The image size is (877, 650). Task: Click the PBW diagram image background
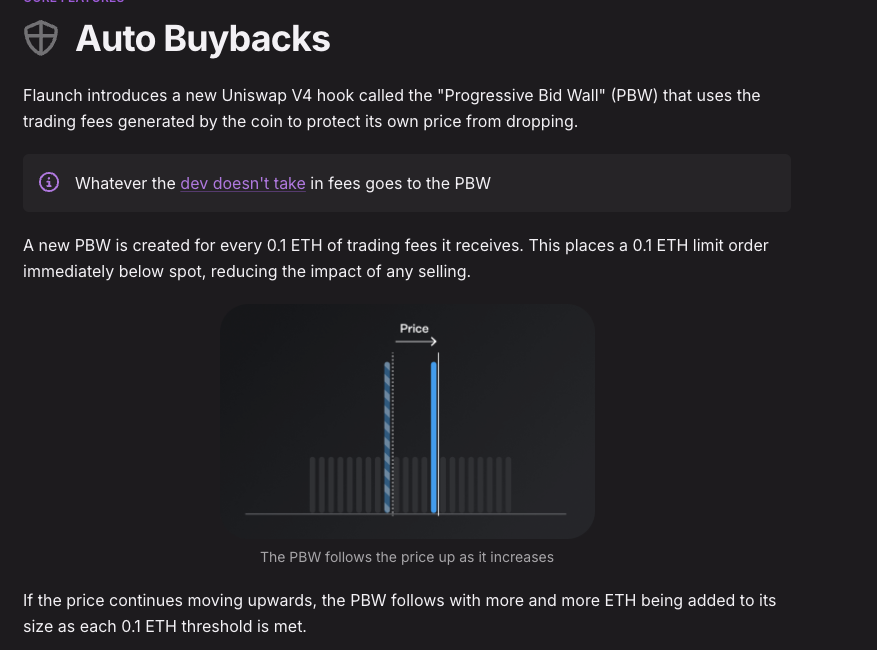(x=407, y=421)
